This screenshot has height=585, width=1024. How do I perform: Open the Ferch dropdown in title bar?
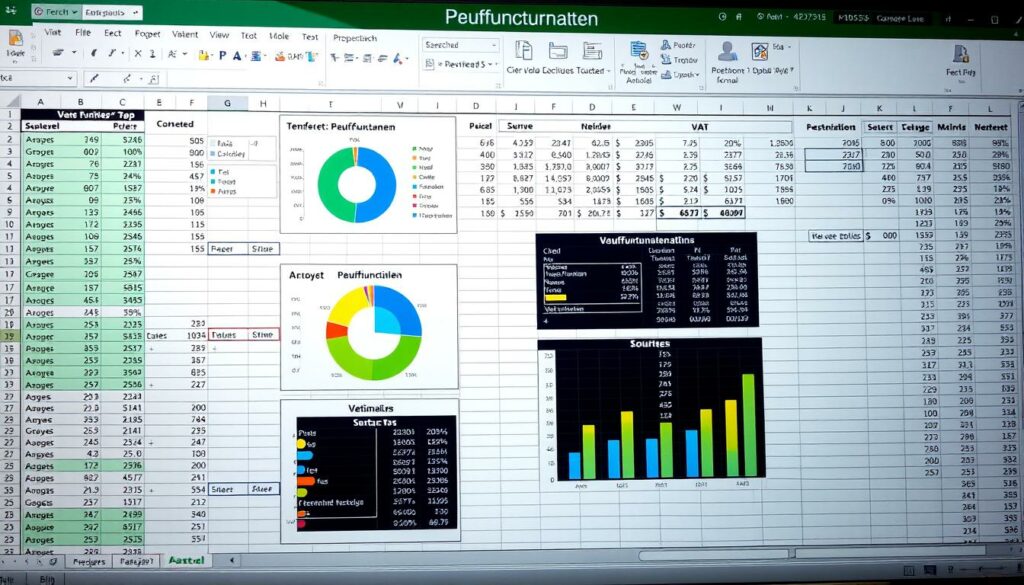(x=56, y=12)
